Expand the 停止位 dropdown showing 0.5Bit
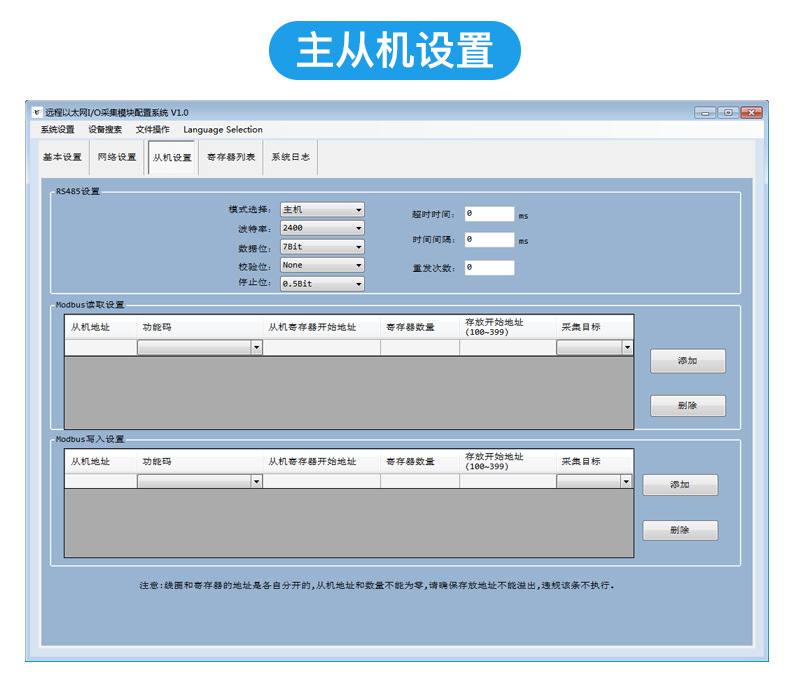 [x=322, y=284]
